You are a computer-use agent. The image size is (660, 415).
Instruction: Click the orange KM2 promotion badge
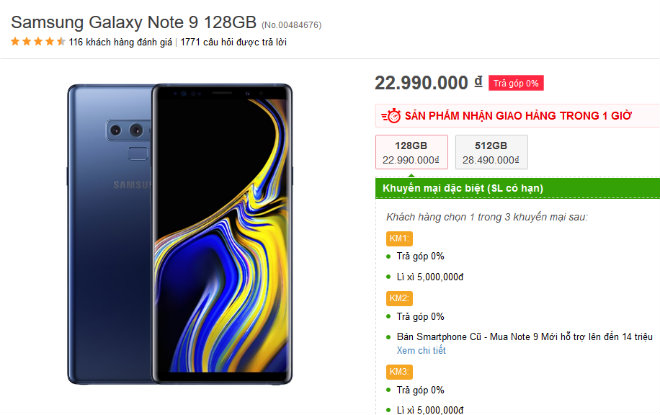pos(398,298)
